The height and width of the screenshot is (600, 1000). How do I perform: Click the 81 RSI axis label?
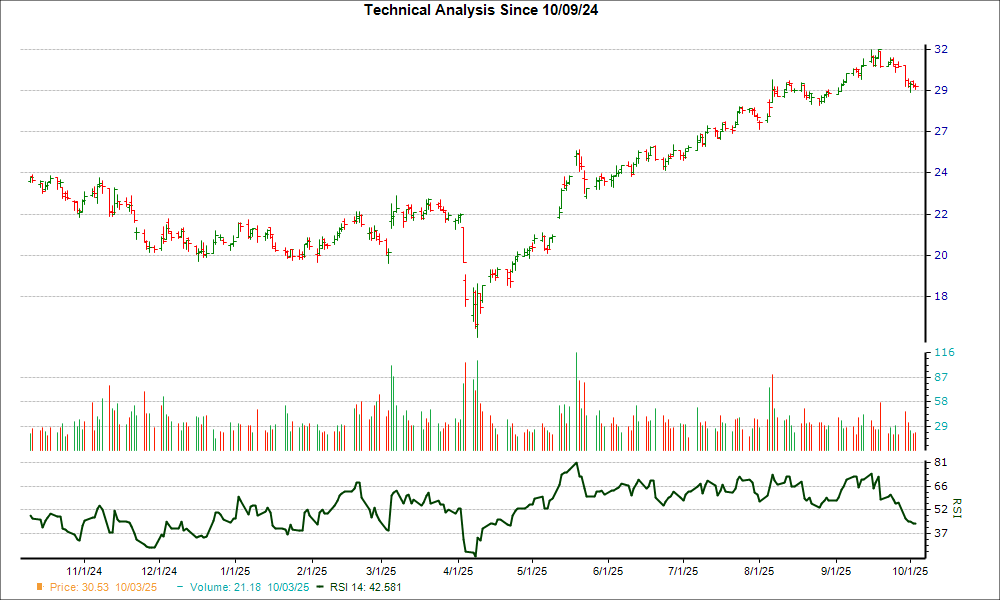tap(941, 463)
